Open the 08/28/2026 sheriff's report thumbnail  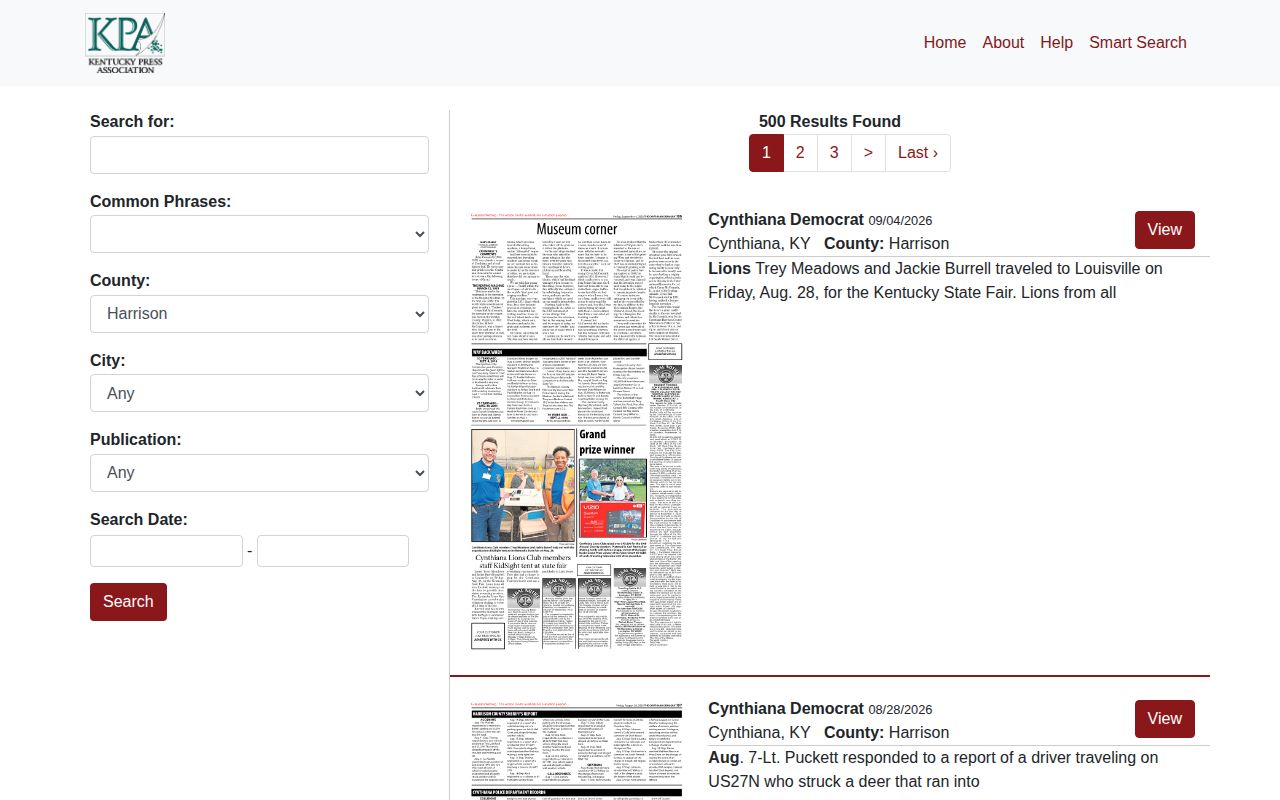pyautogui.click(x=577, y=750)
